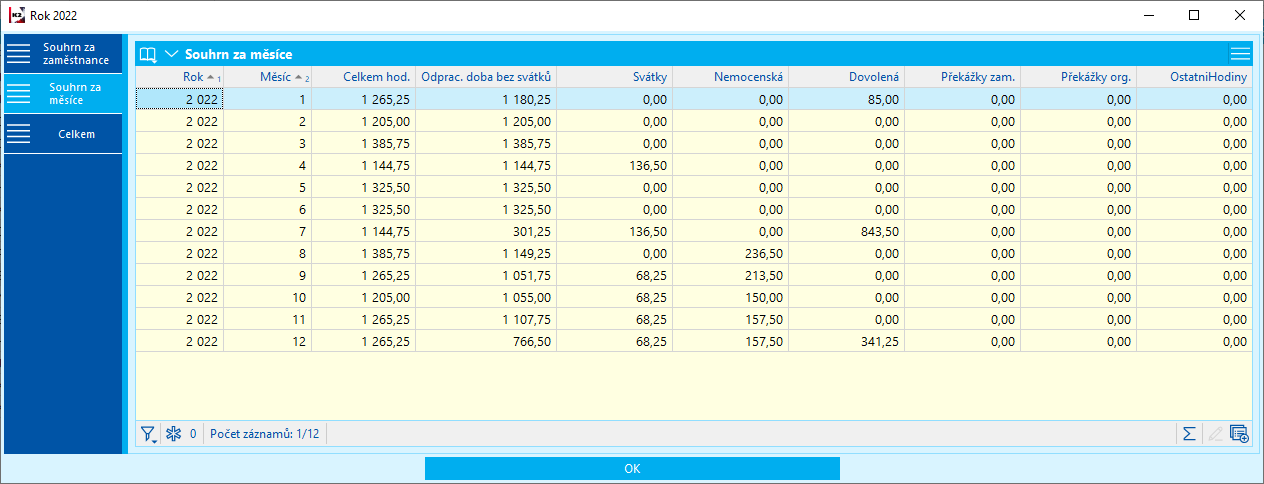1264x484 pixels.
Task: Select Souhrn za měsíce sidebar tab
Action: (63, 93)
